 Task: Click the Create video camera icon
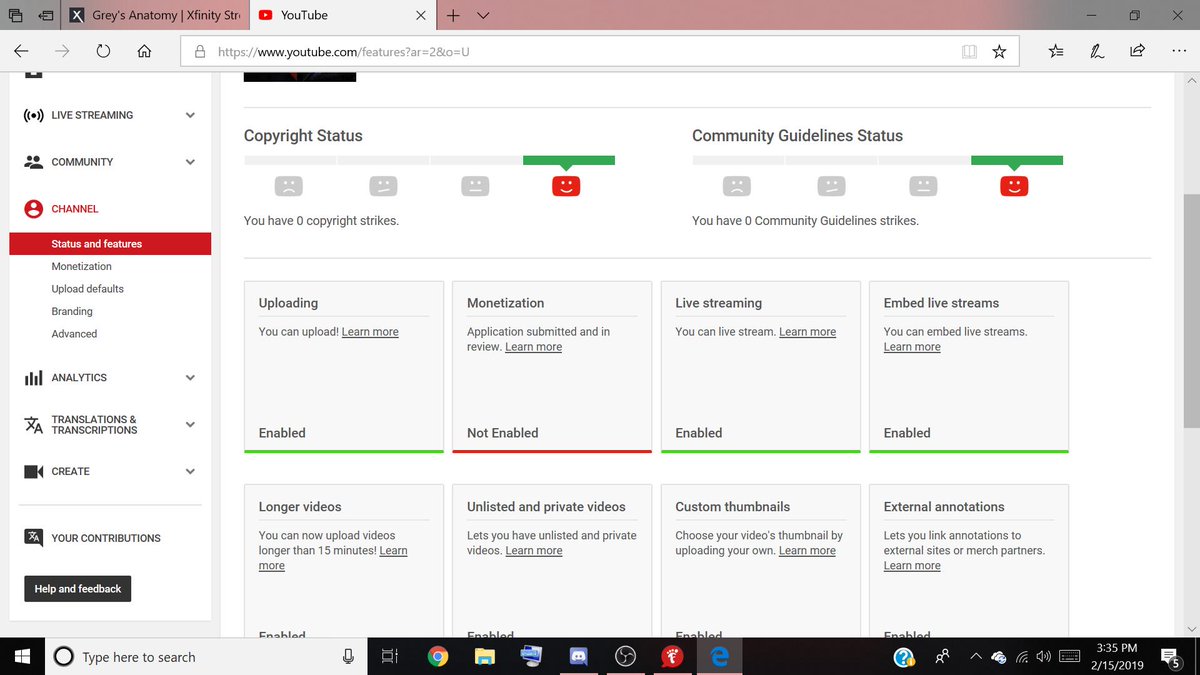[33, 471]
